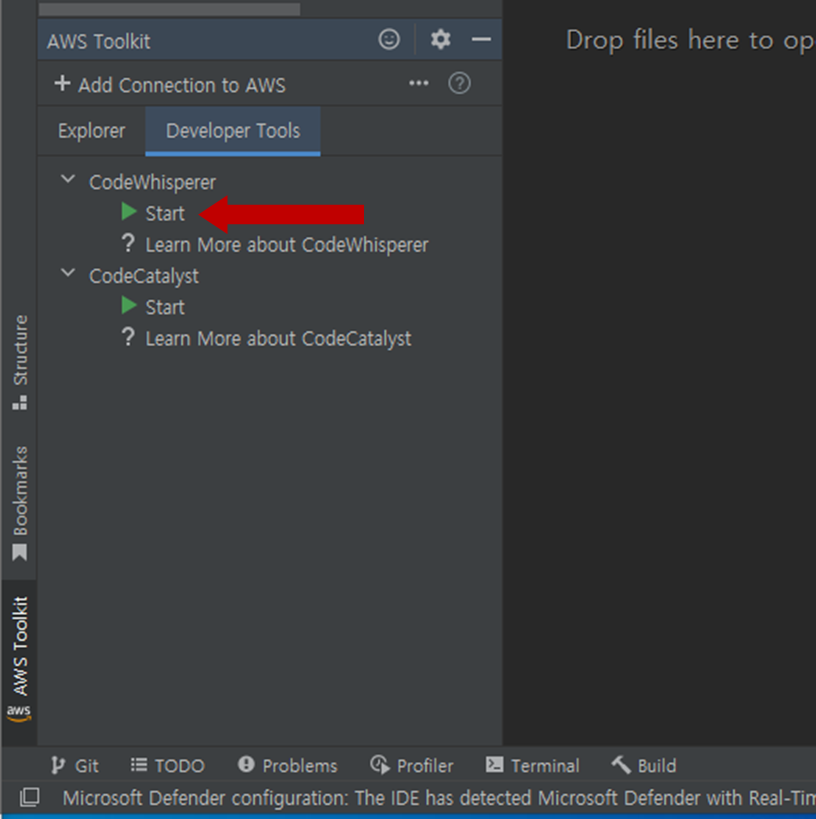This screenshot has height=819, width=816.
Task: Hide the AWS Toolkit panel with the minus icon
Action: 481,39
